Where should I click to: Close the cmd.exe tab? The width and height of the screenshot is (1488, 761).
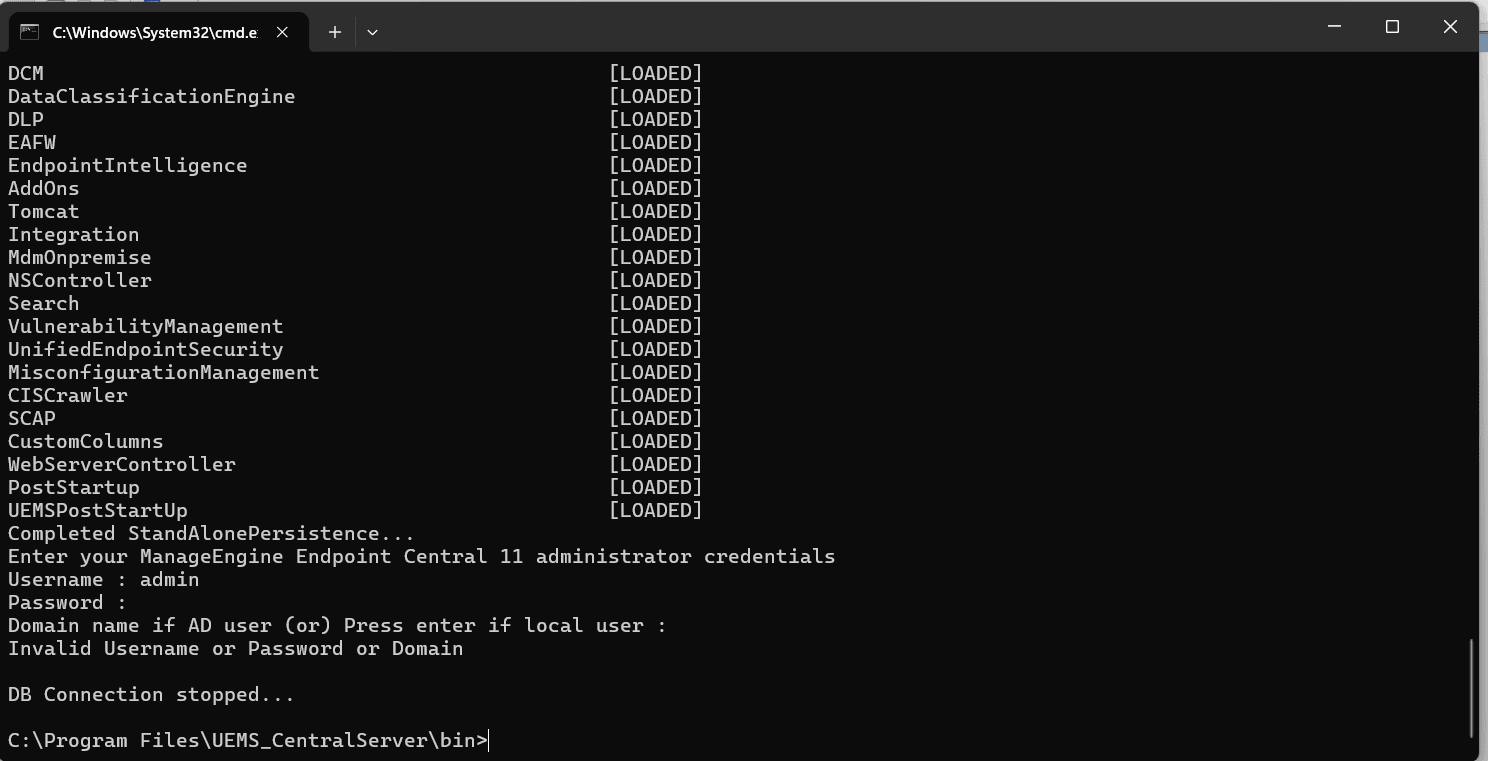click(282, 32)
